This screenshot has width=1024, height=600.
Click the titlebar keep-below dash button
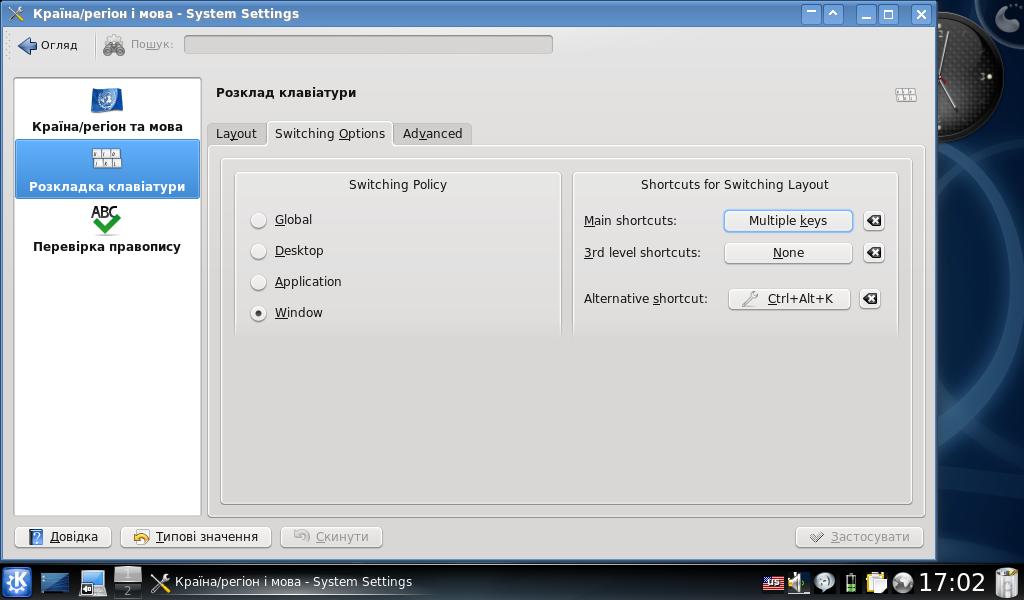[x=811, y=14]
